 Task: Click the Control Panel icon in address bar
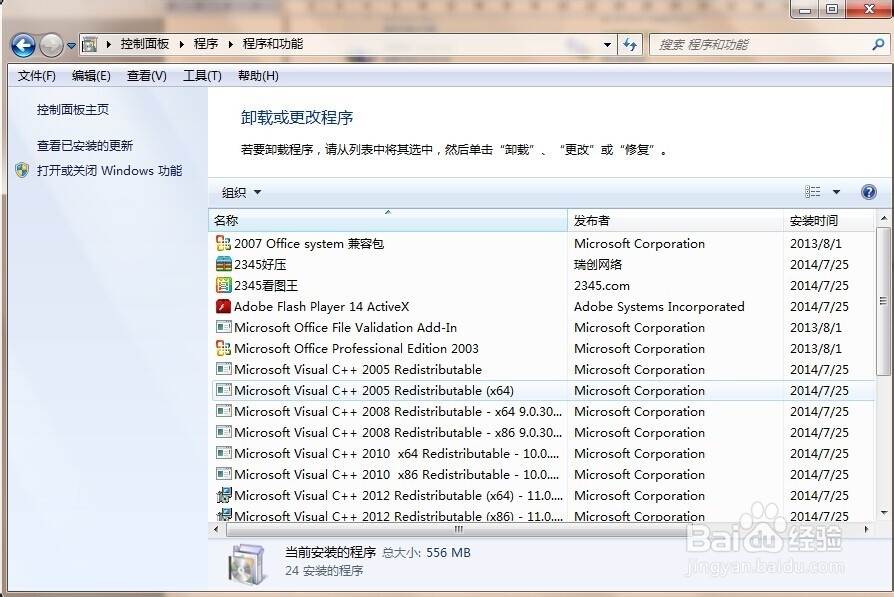pos(90,44)
